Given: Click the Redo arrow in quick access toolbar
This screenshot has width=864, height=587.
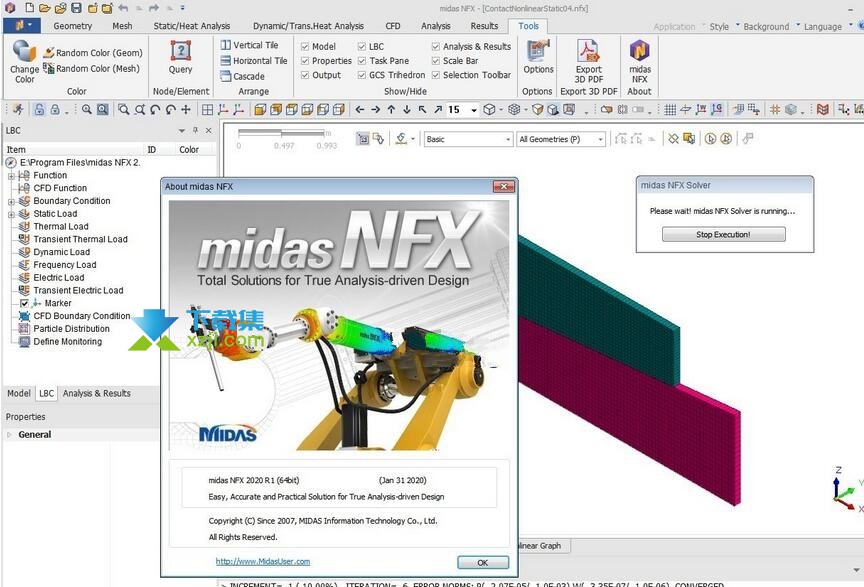Looking at the screenshot, I should tap(154, 8).
